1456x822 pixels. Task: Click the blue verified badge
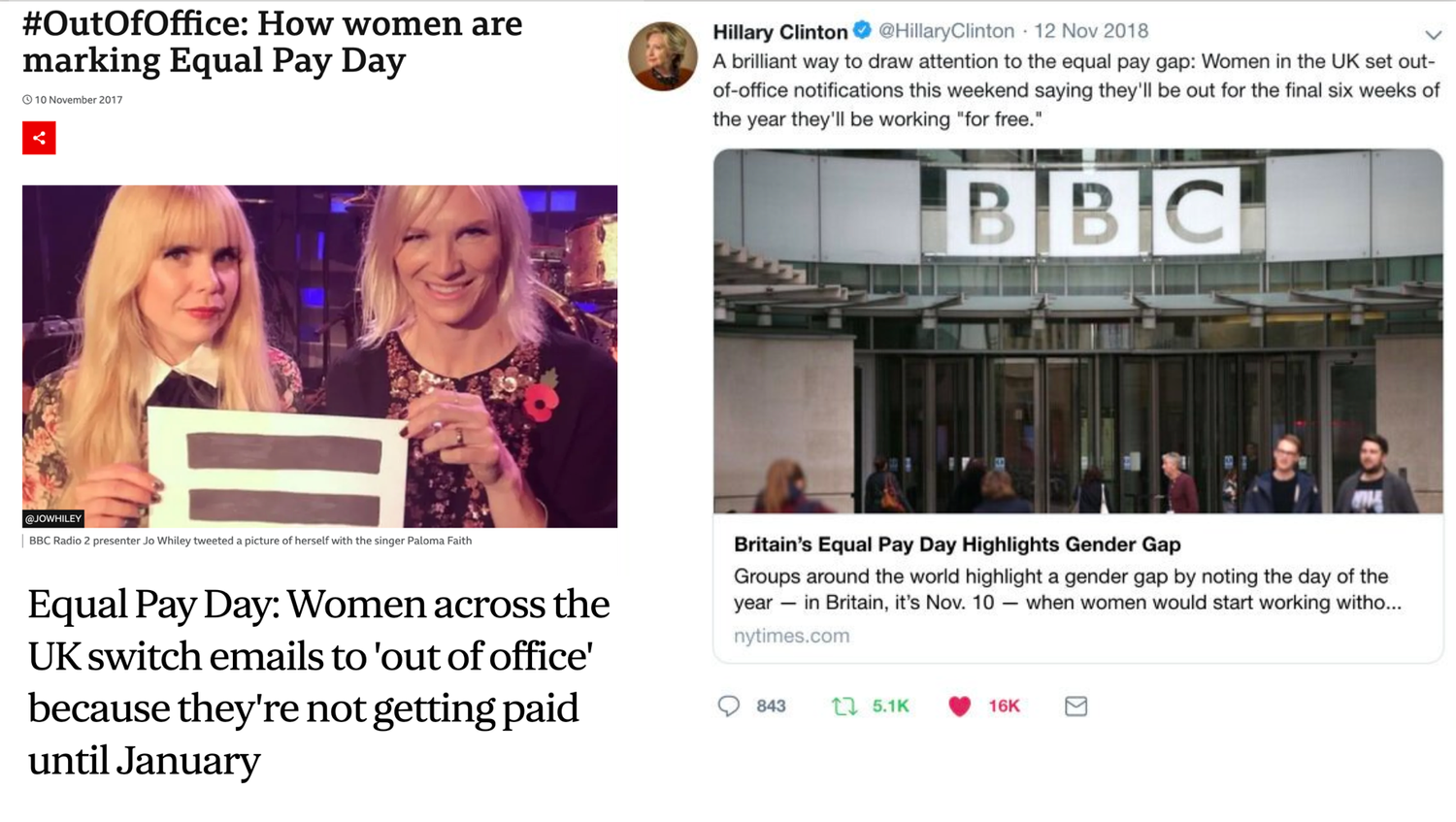point(862,31)
